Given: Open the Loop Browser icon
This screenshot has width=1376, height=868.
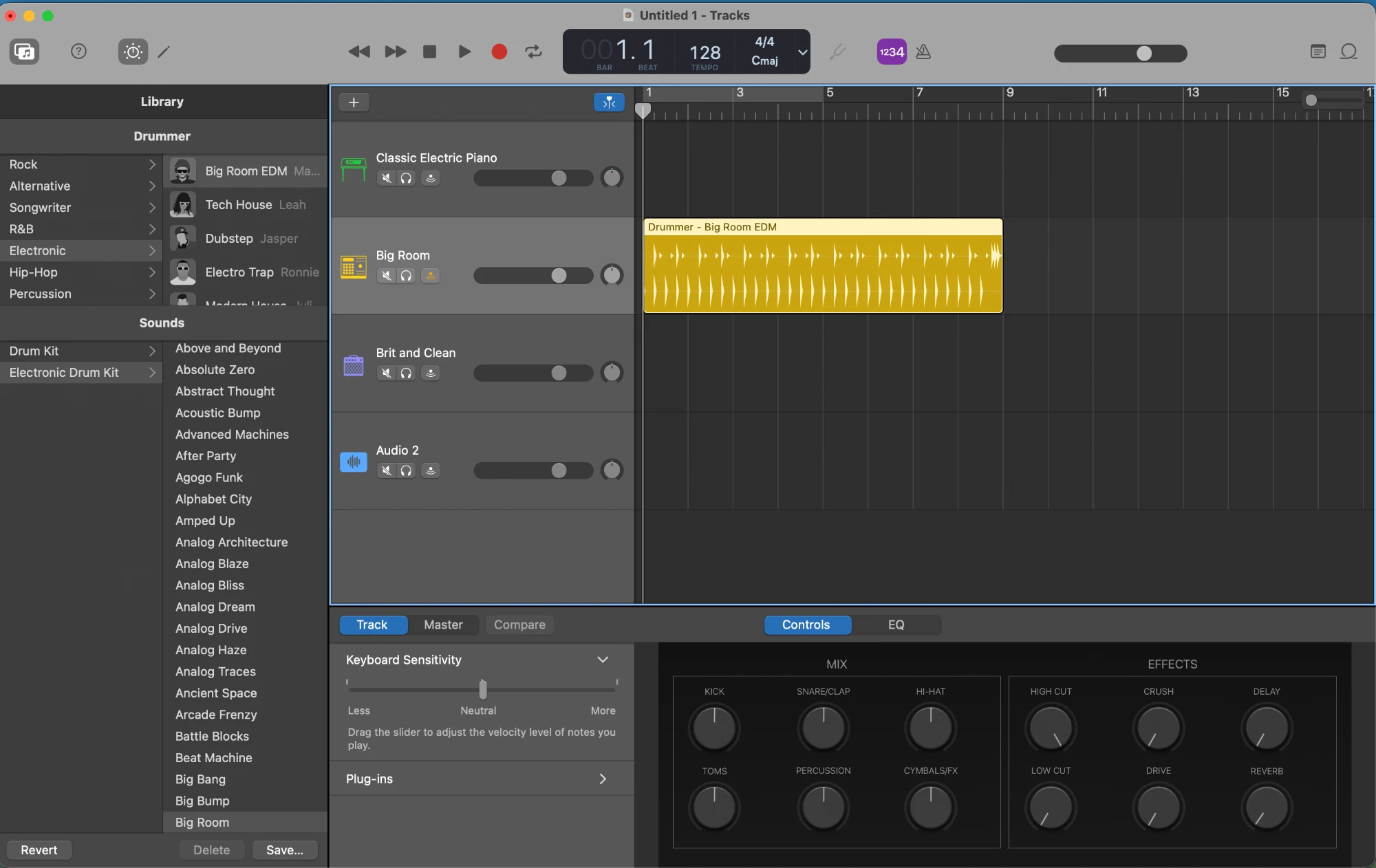Looking at the screenshot, I should click(1349, 52).
